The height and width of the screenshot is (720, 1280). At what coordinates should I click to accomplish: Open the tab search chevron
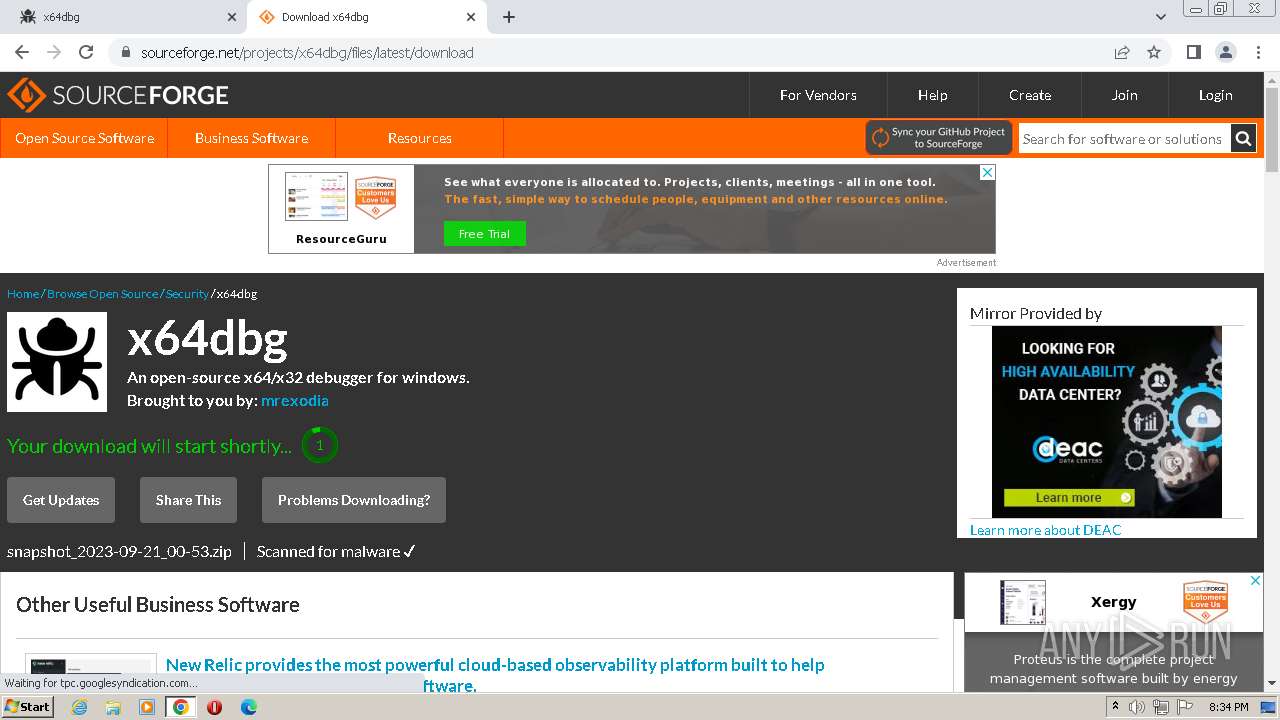(x=1160, y=17)
